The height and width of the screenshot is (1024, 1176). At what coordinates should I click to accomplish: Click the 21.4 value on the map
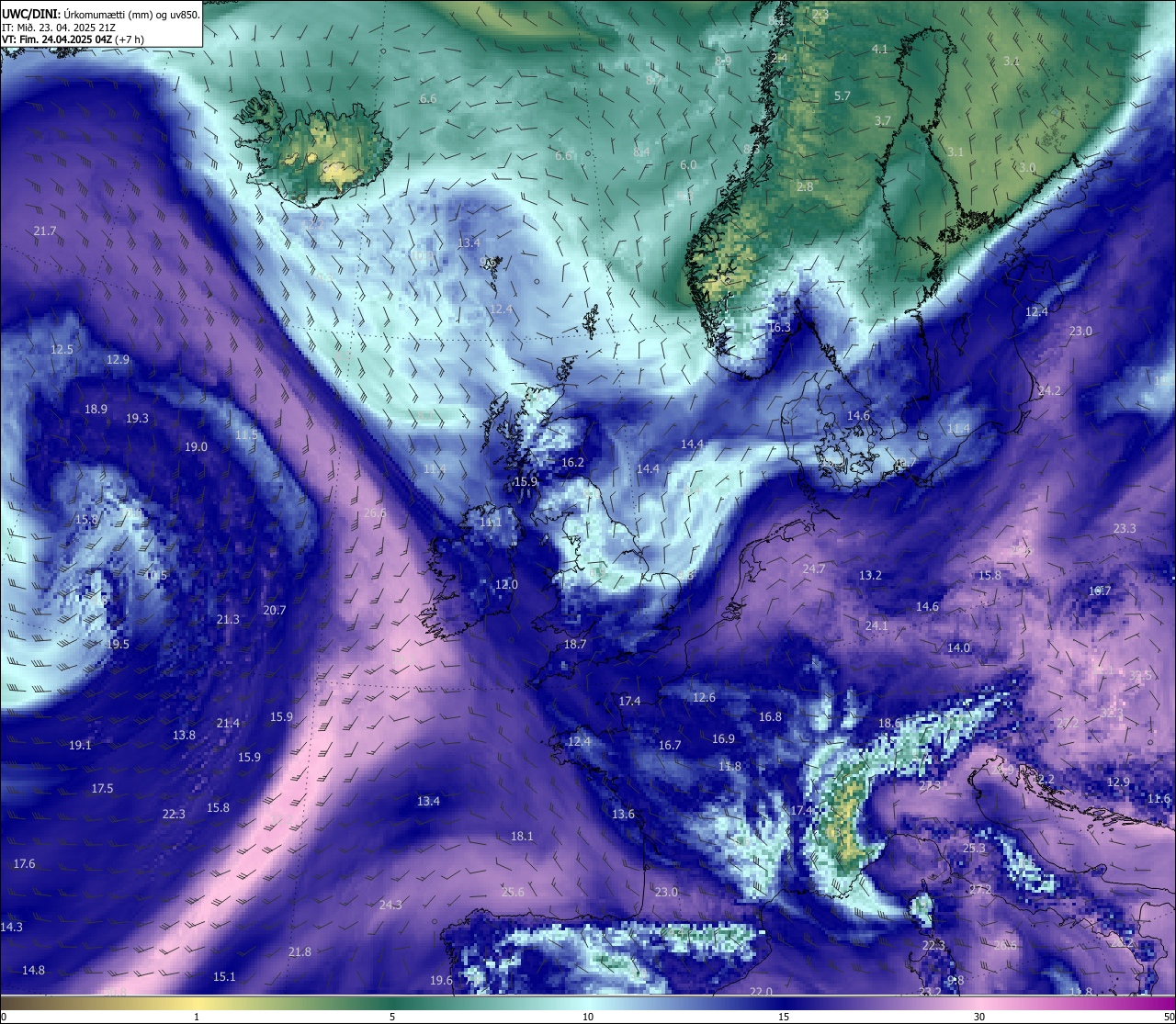coord(228,724)
